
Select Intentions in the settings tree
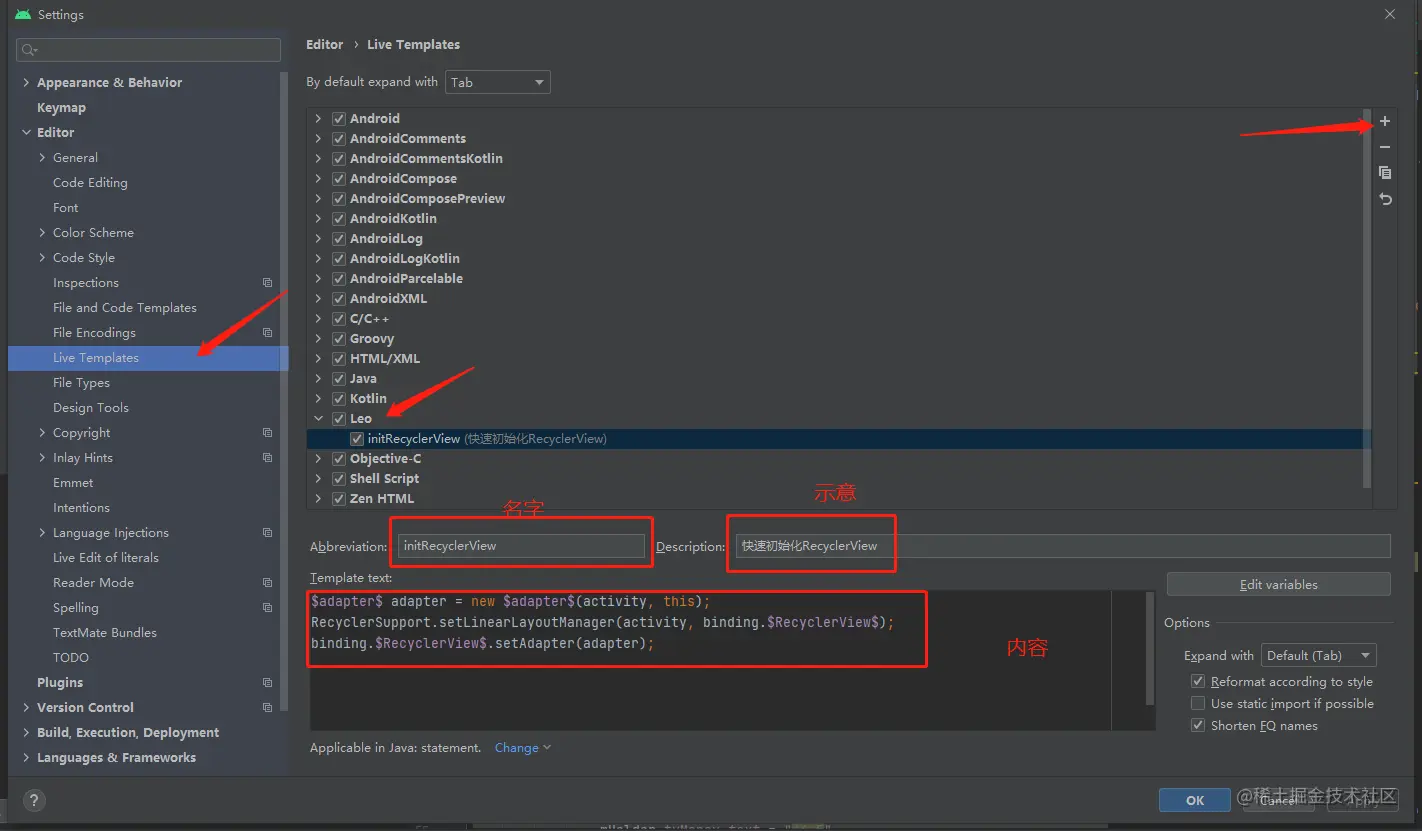click(x=81, y=508)
